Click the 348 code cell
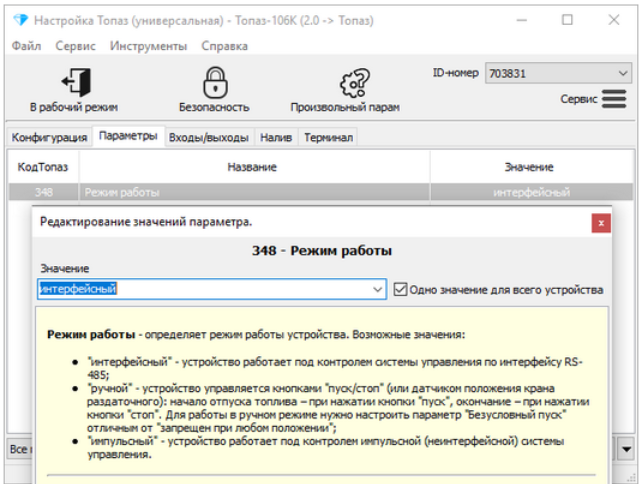 (x=43, y=192)
